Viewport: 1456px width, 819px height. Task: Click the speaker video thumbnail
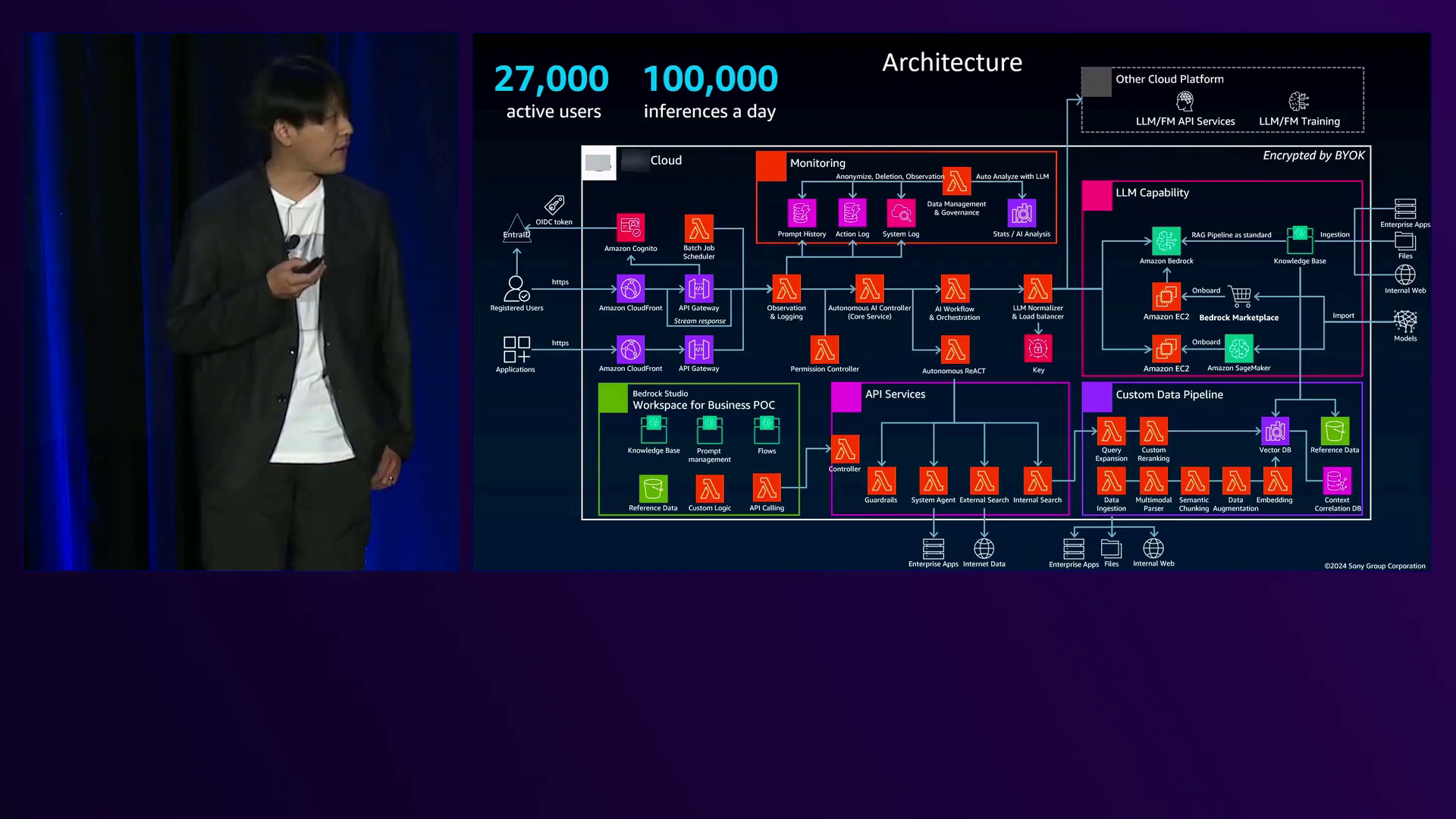(x=240, y=301)
